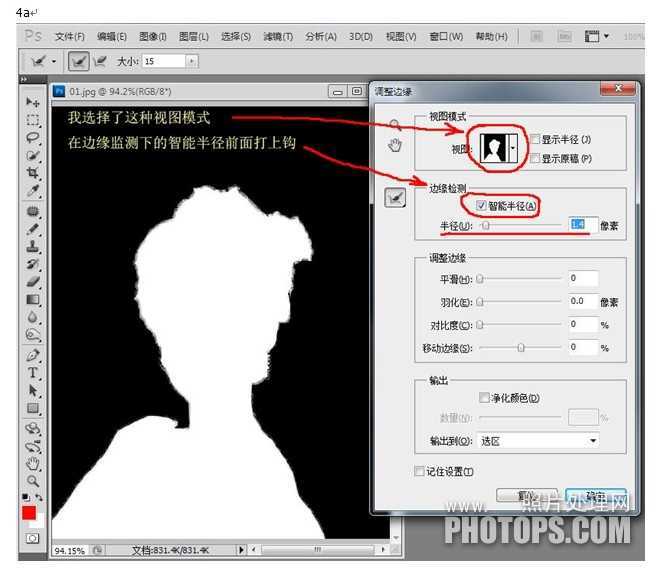
Task: Click 确定 OK button in dialog
Action: coord(596,496)
